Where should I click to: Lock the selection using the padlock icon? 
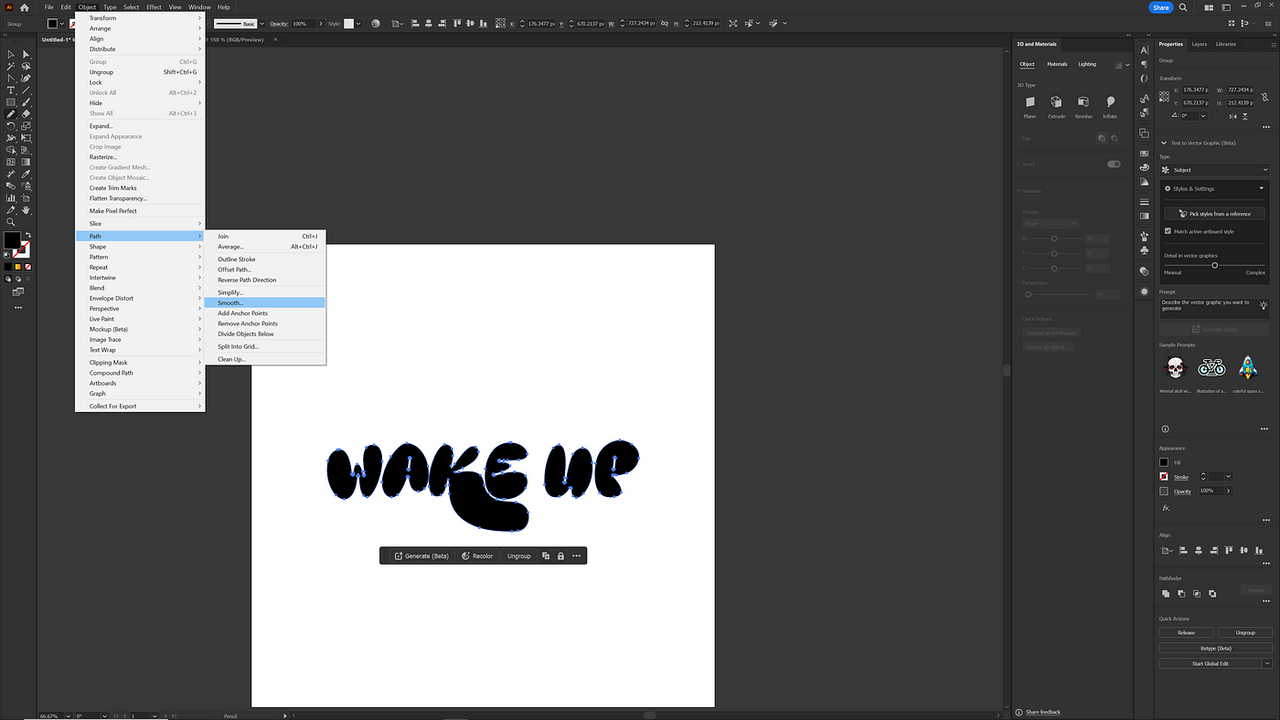point(560,555)
